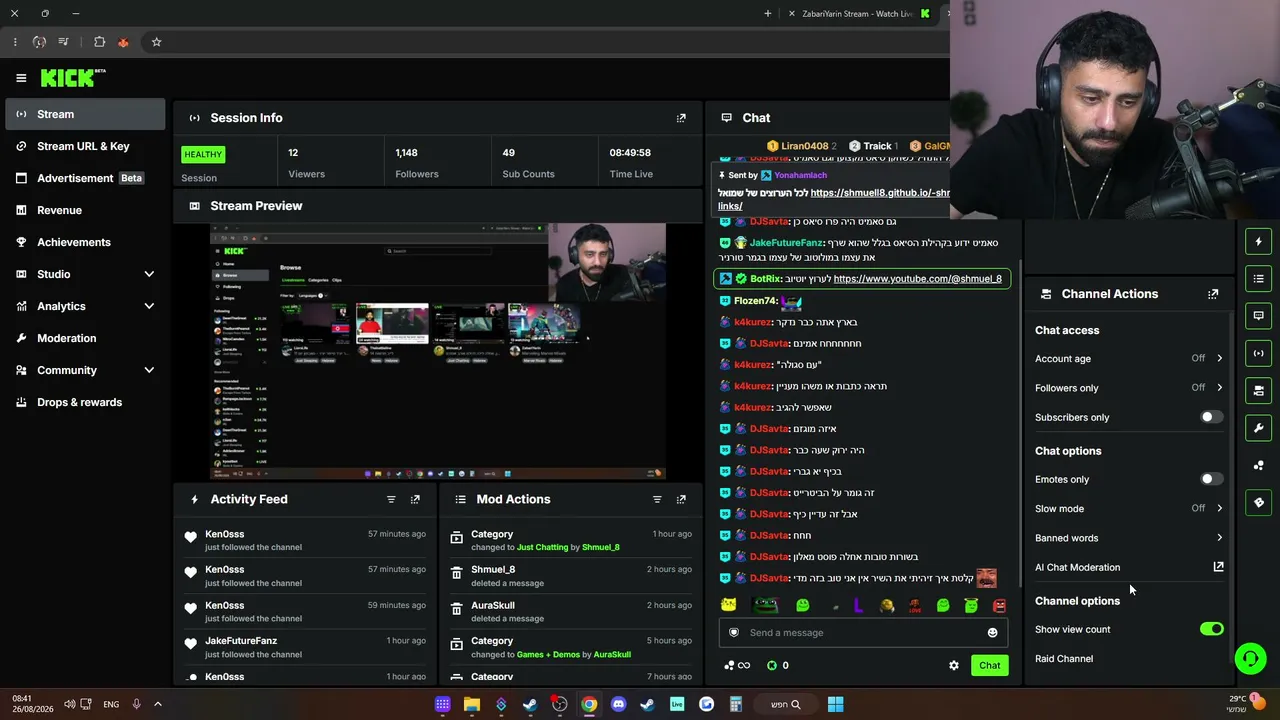Click the Games + Demos category link
The width and height of the screenshot is (1280, 720).
pos(548,655)
